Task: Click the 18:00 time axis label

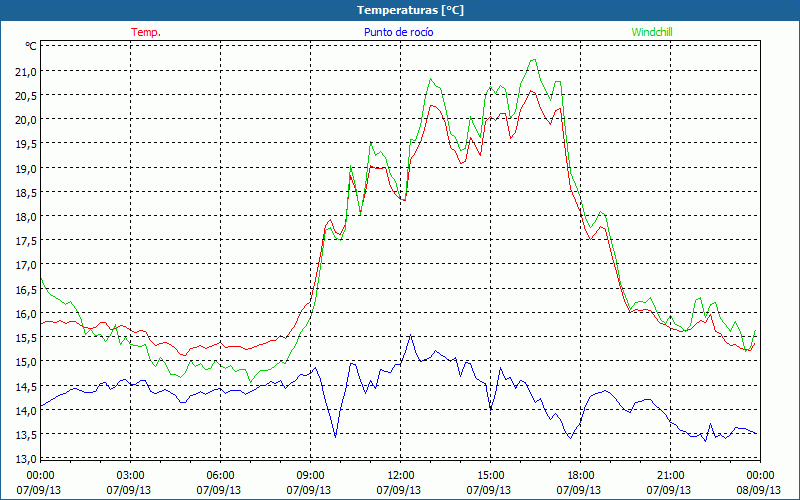Action: coord(581,476)
